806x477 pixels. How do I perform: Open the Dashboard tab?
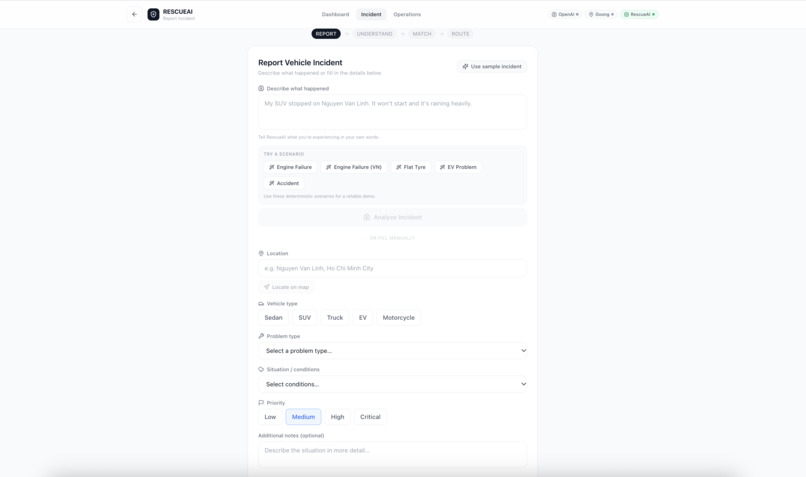(x=335, y=14)
